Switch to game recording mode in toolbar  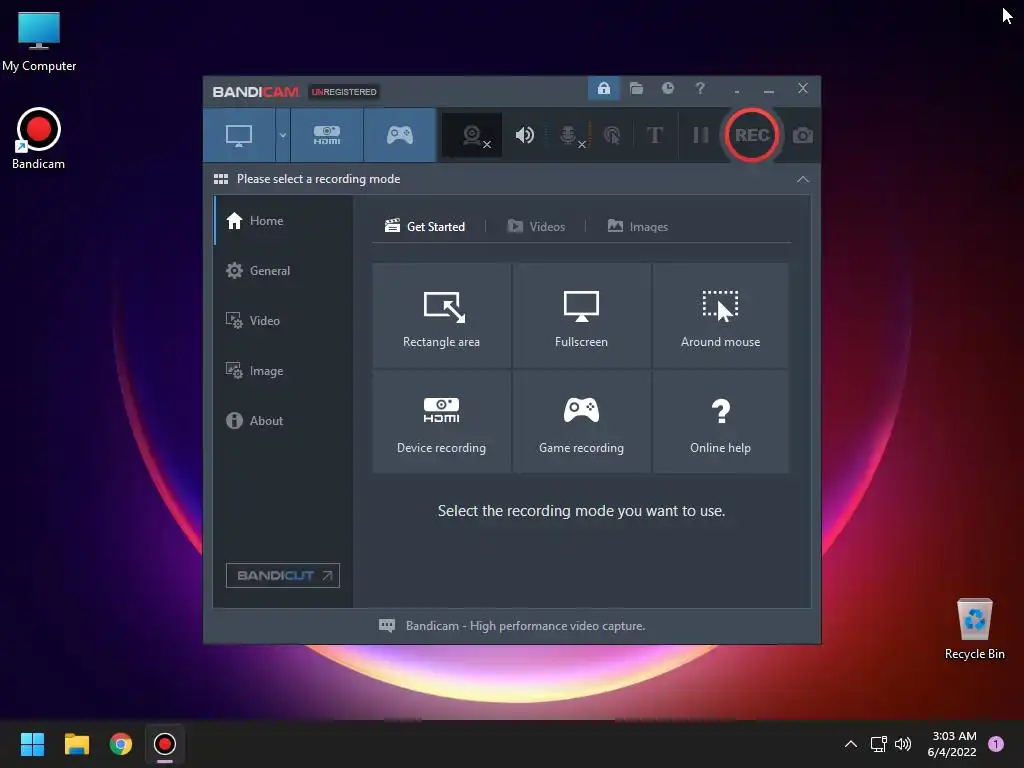(400, 135)
